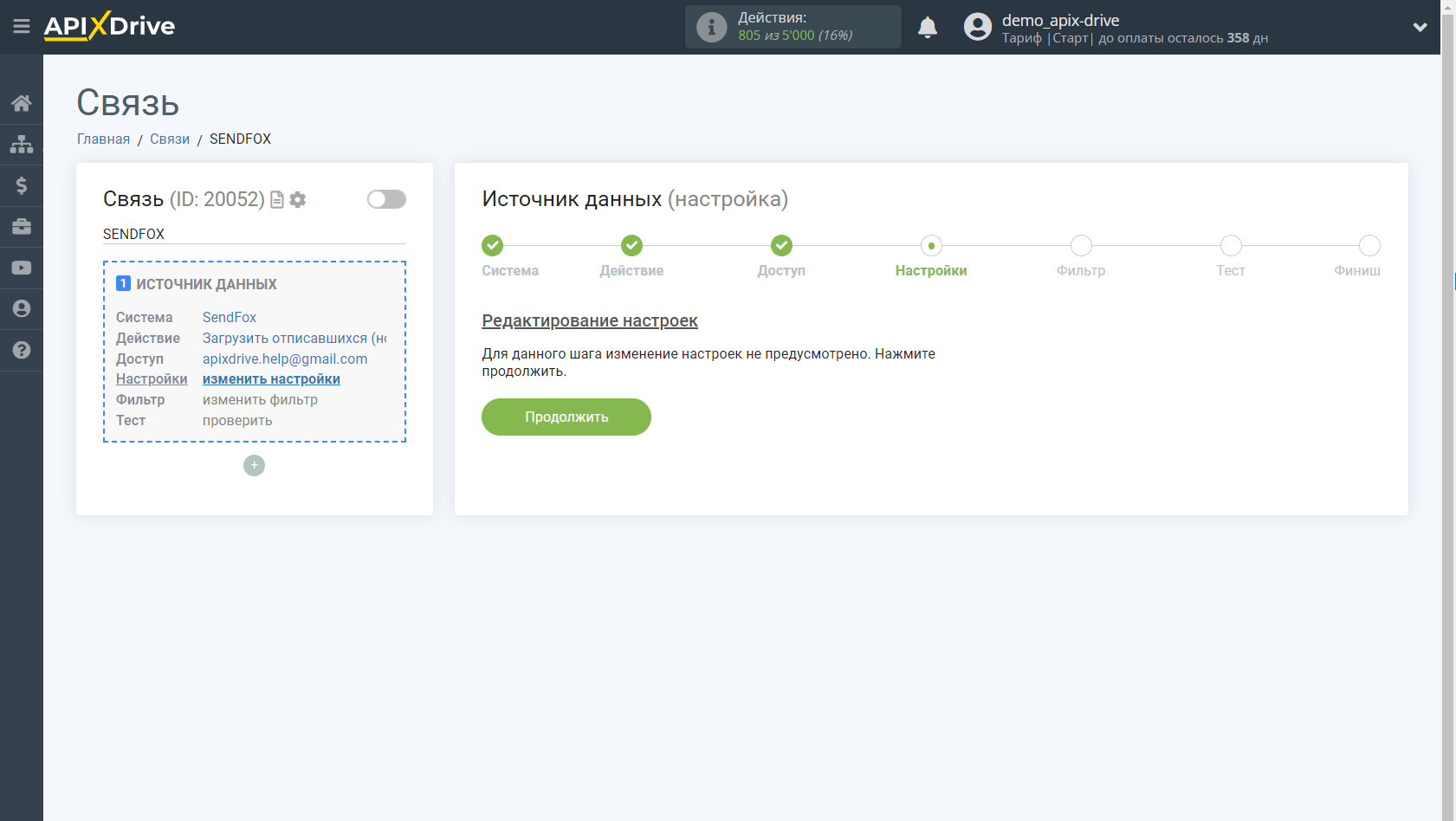Select the Действие step
The image size is (1456, 821).
[x=632, y=246]
